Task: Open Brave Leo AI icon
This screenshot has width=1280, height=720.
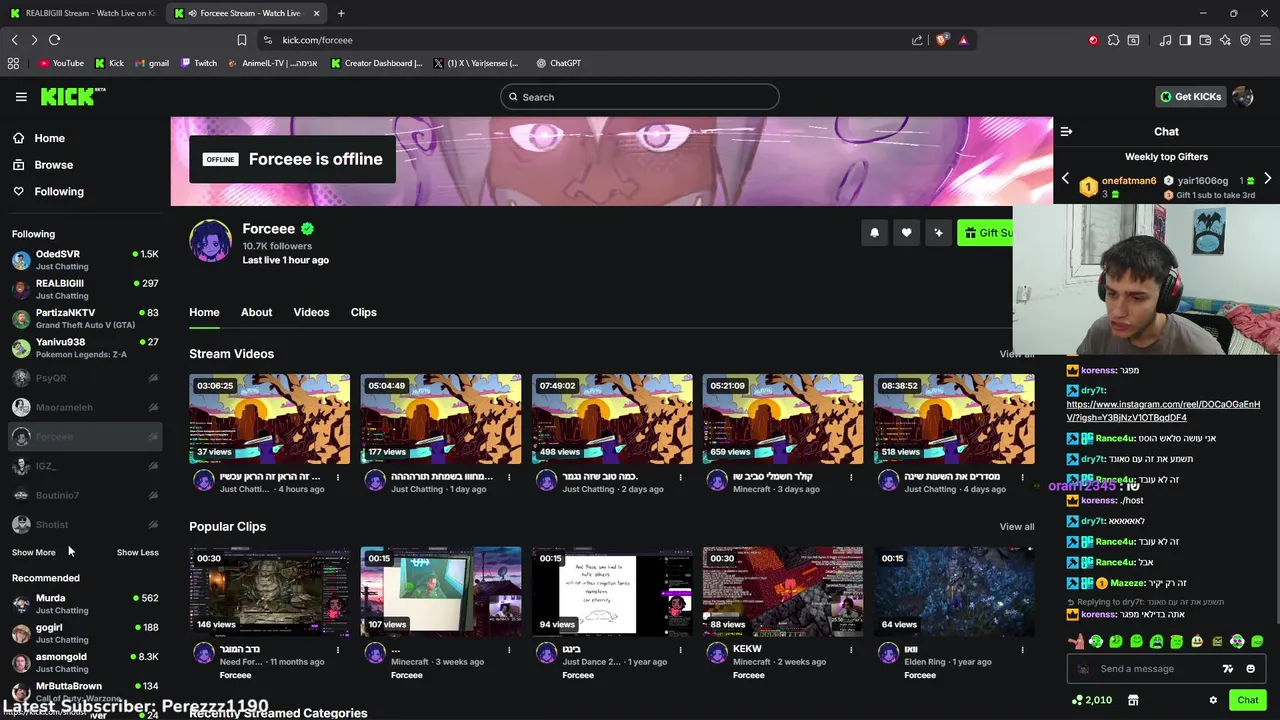Action: pyautogui.click(x=1225, y=40)
